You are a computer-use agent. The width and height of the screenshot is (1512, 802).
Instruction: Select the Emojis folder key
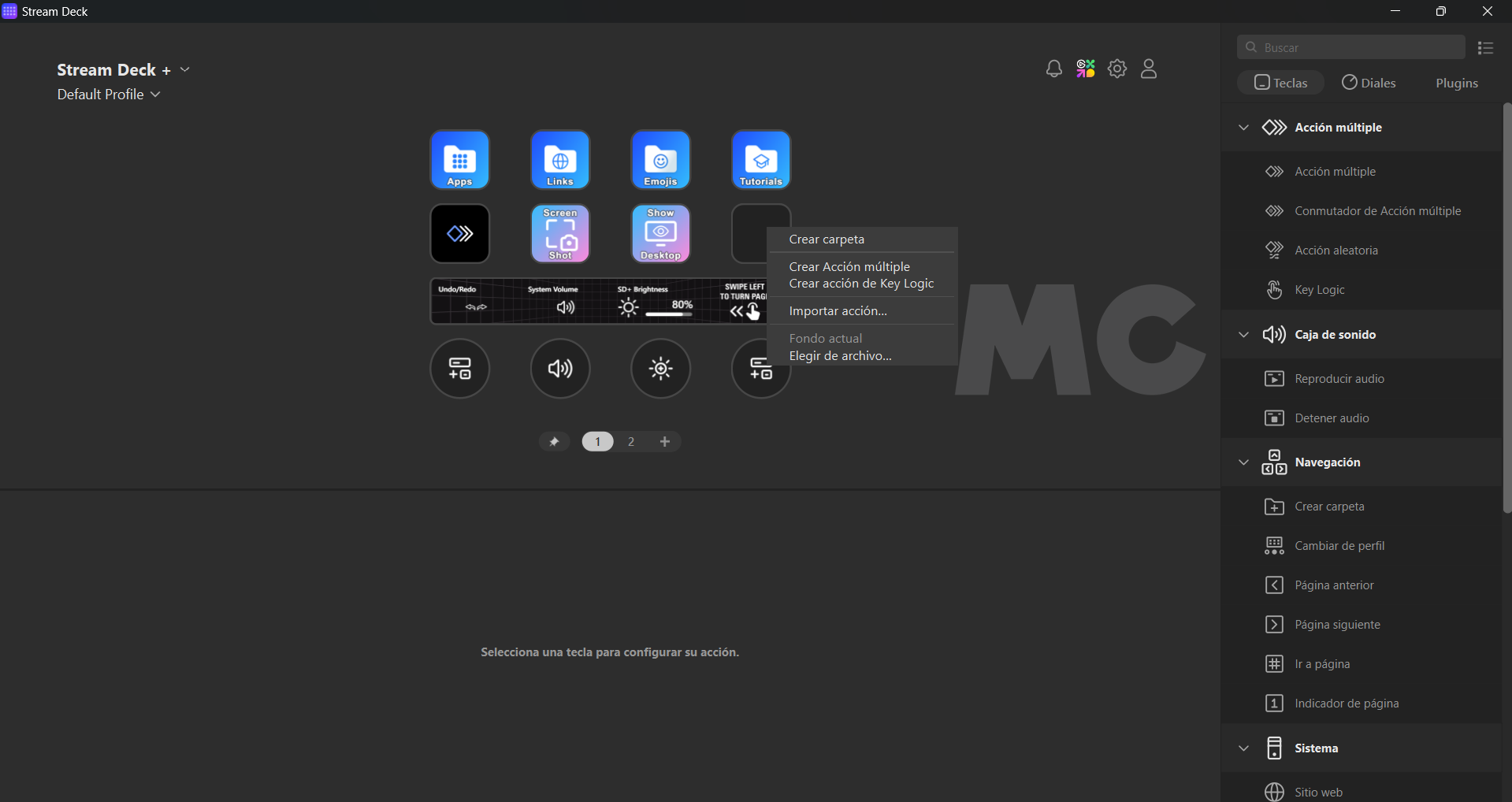660,160
